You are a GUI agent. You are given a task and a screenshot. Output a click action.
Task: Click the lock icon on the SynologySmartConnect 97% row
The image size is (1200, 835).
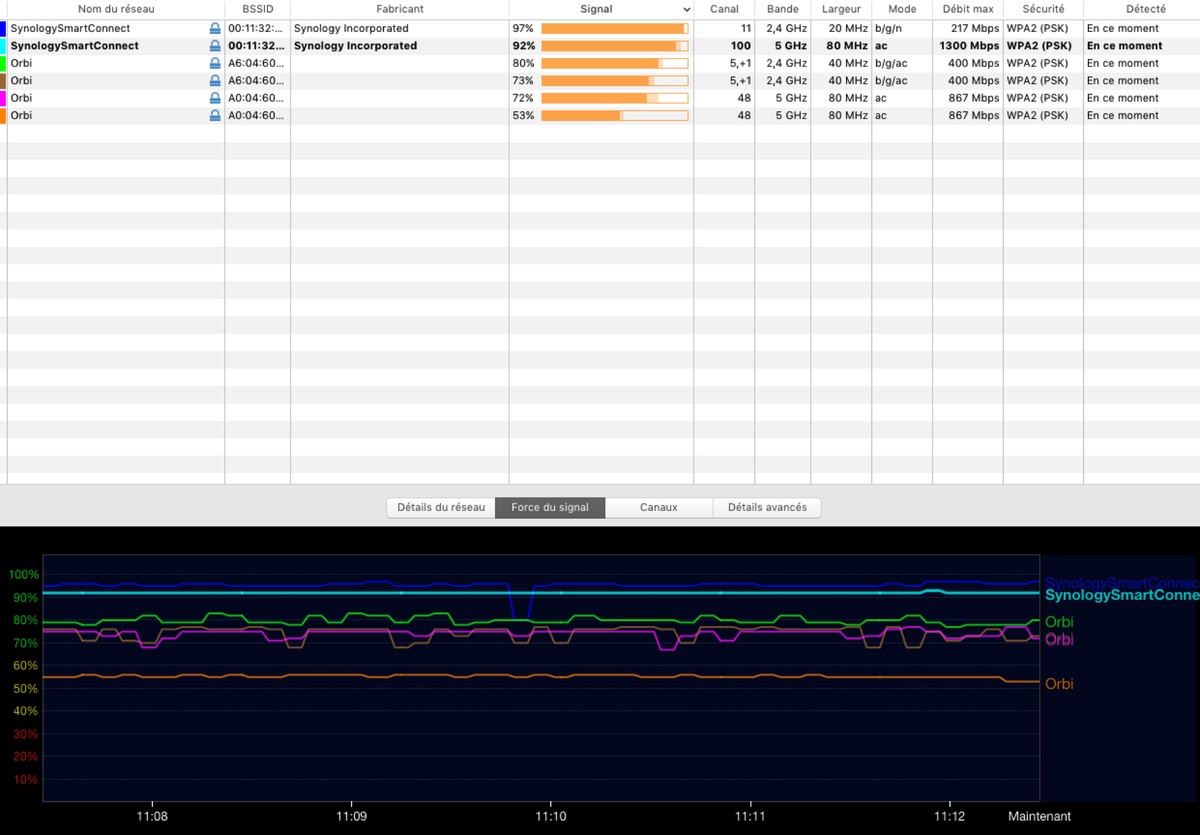click(215, 29)
